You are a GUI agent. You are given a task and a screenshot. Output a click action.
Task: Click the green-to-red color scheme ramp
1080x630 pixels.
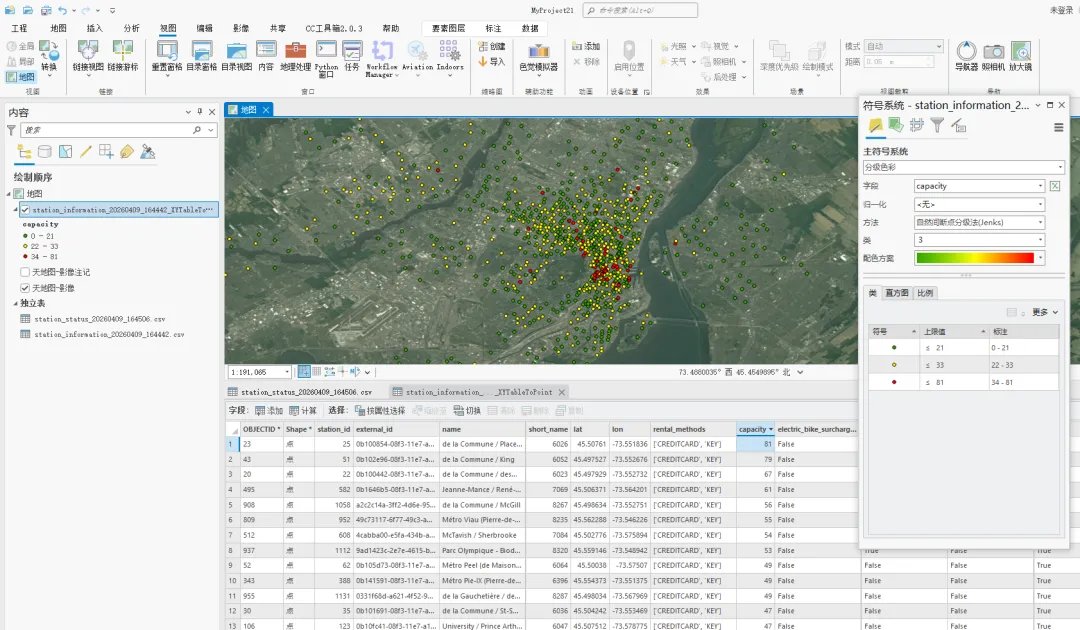(974, 258)
